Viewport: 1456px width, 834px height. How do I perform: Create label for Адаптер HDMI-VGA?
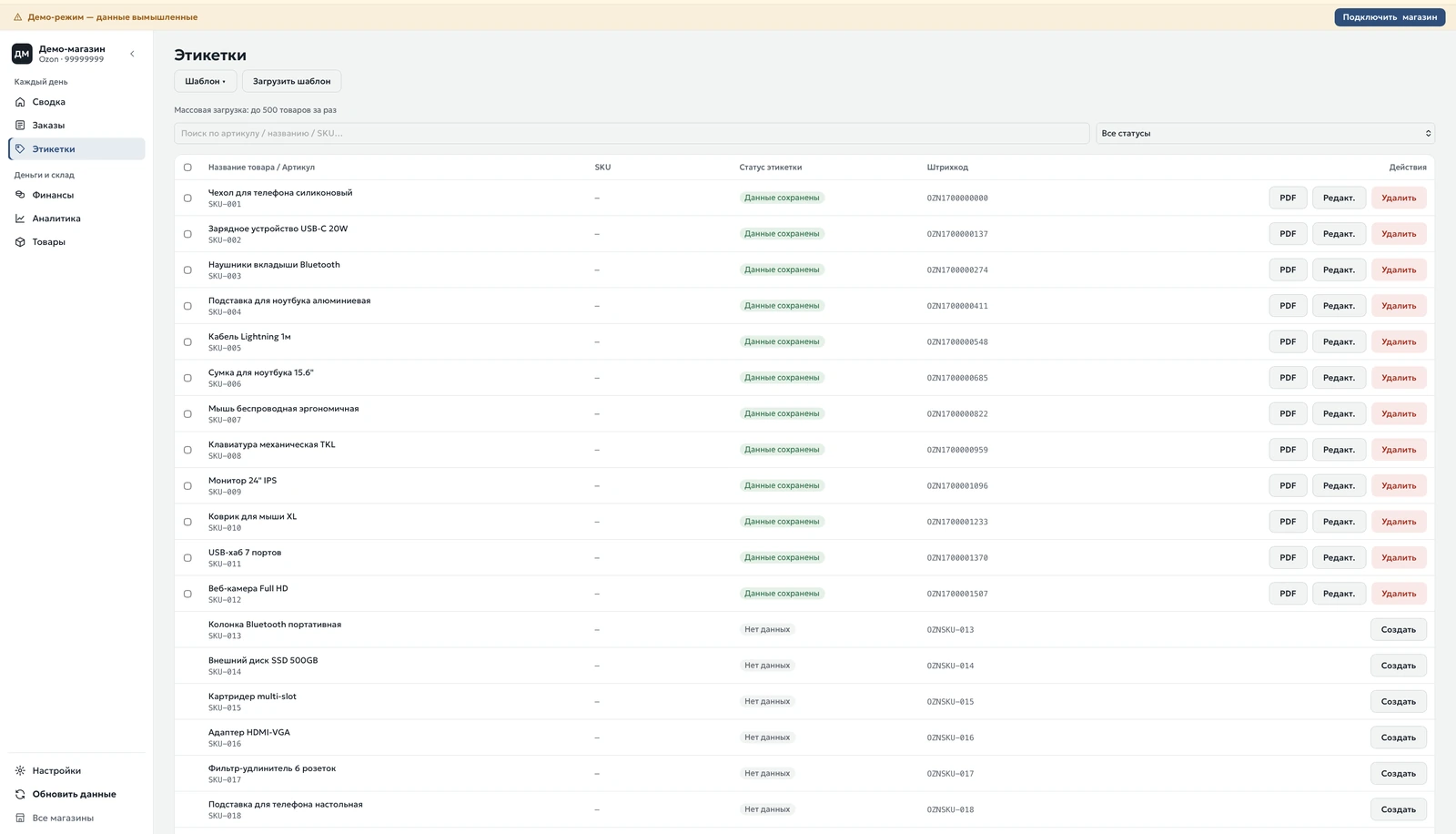(x=1399, y=737)
